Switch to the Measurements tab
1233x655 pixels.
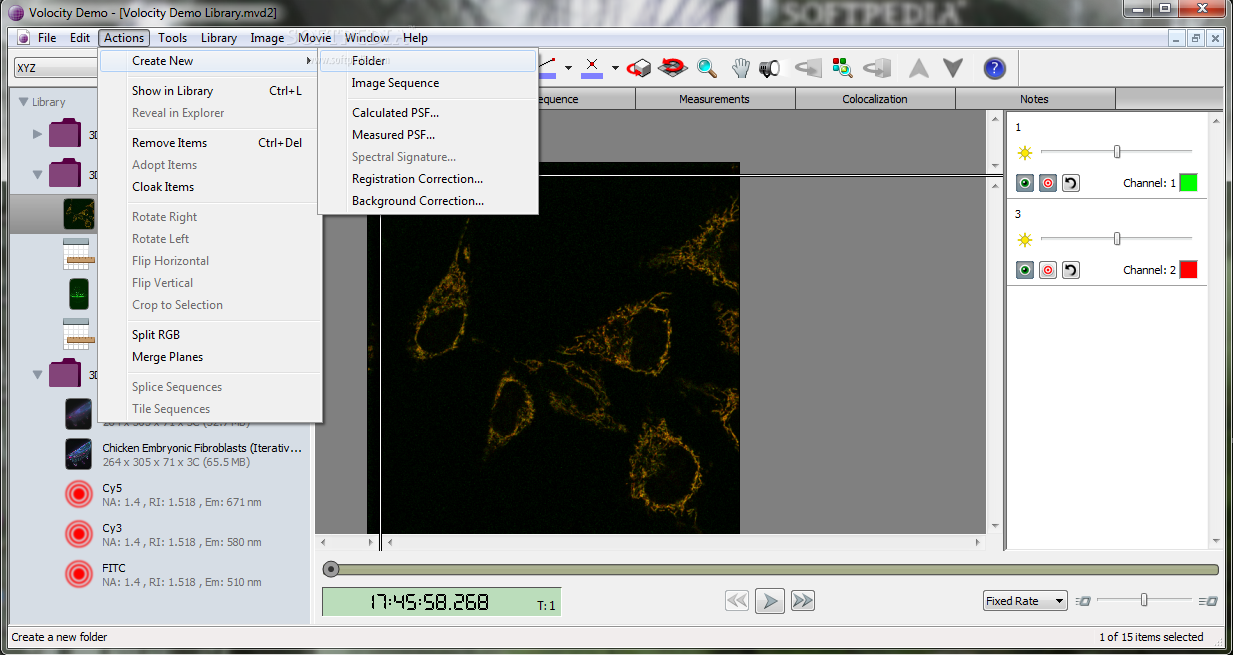point(714,99)
